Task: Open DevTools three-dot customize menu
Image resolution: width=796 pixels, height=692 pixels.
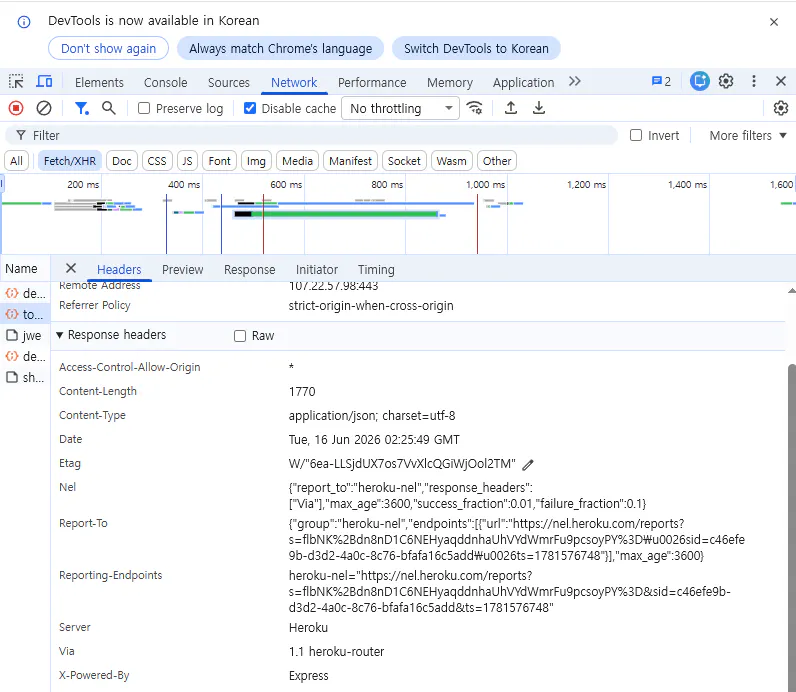Action: 754,81
